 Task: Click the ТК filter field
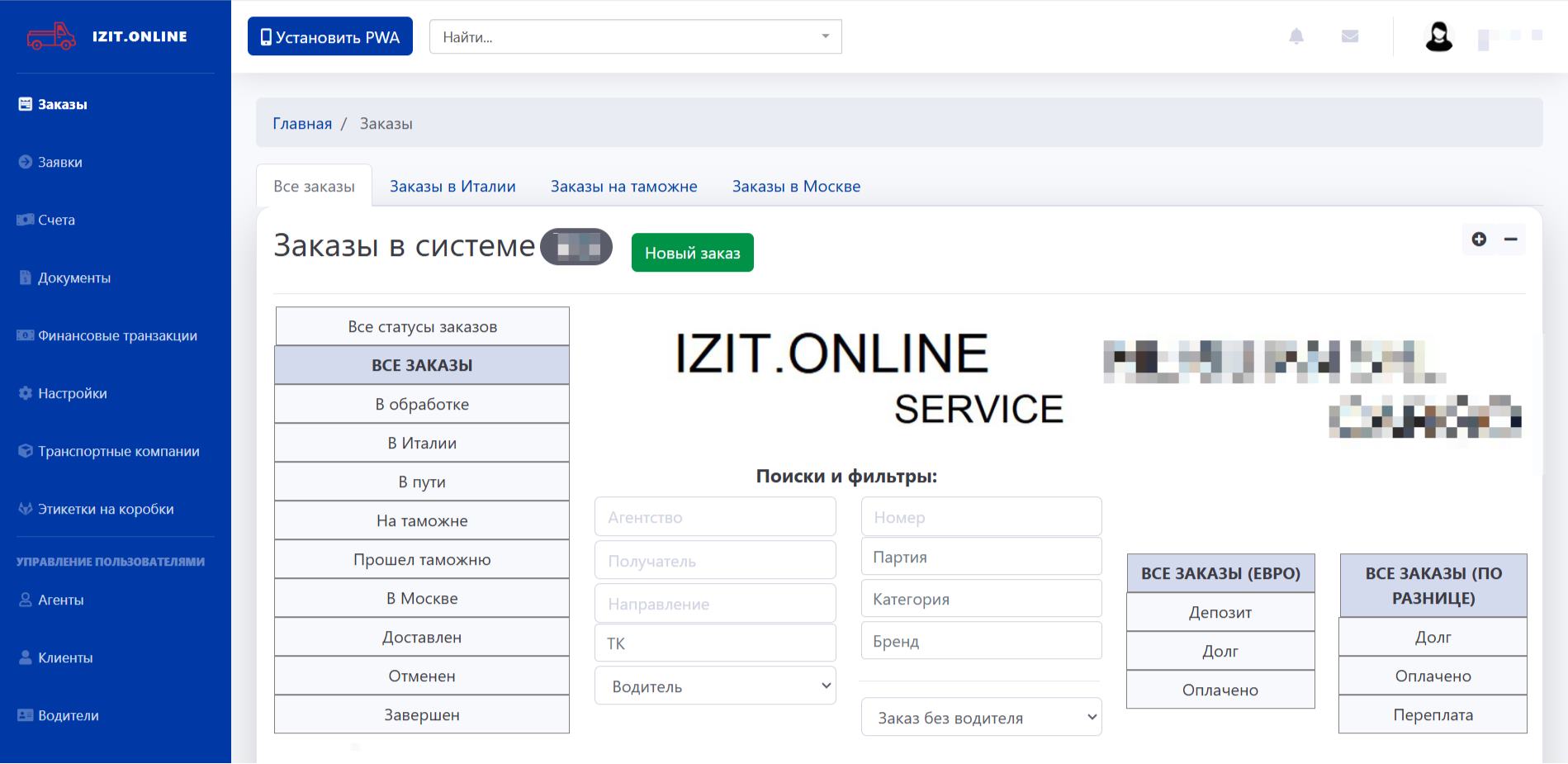pos(715,643)
